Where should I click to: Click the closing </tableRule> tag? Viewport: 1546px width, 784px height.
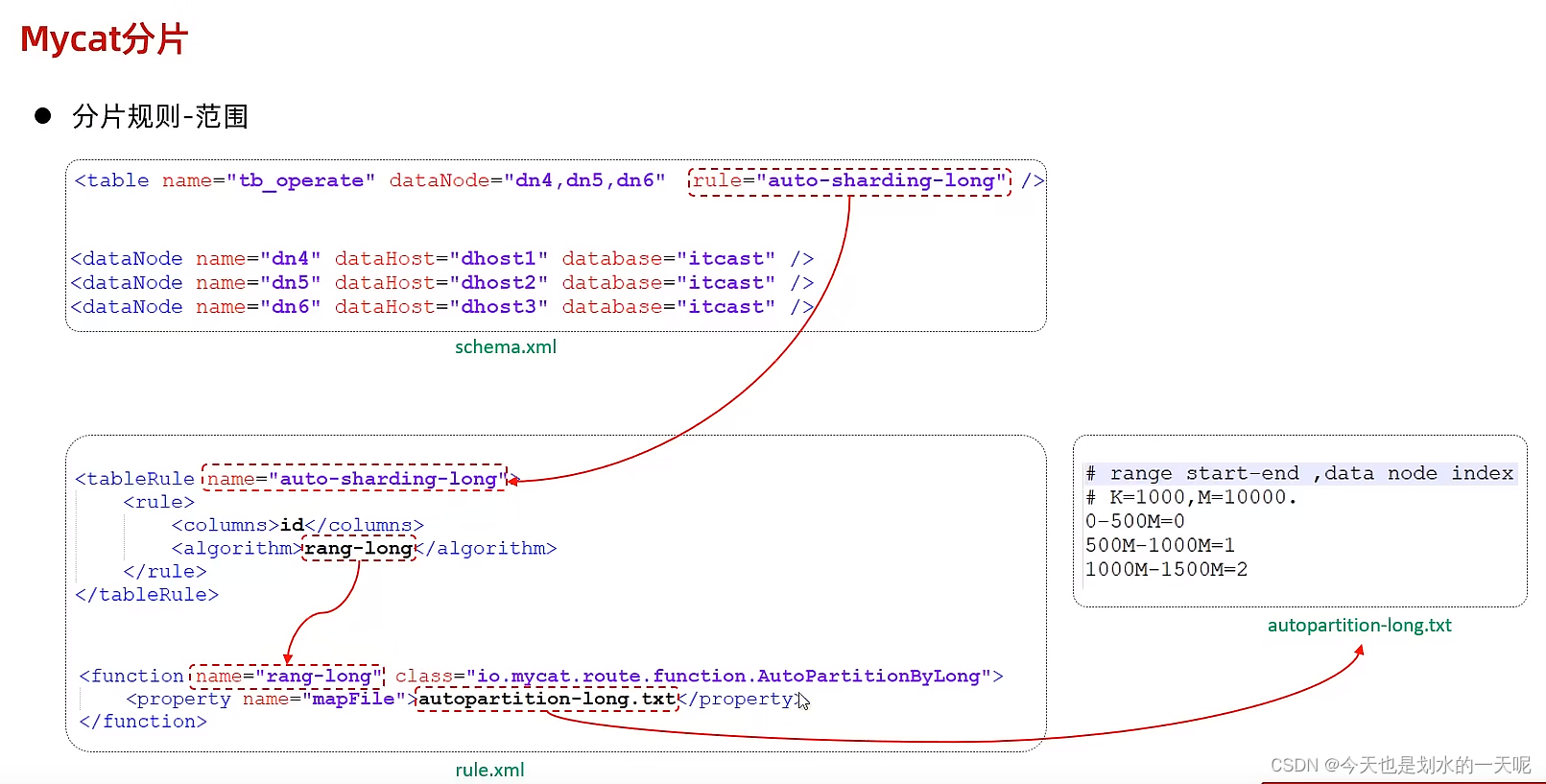147,595
